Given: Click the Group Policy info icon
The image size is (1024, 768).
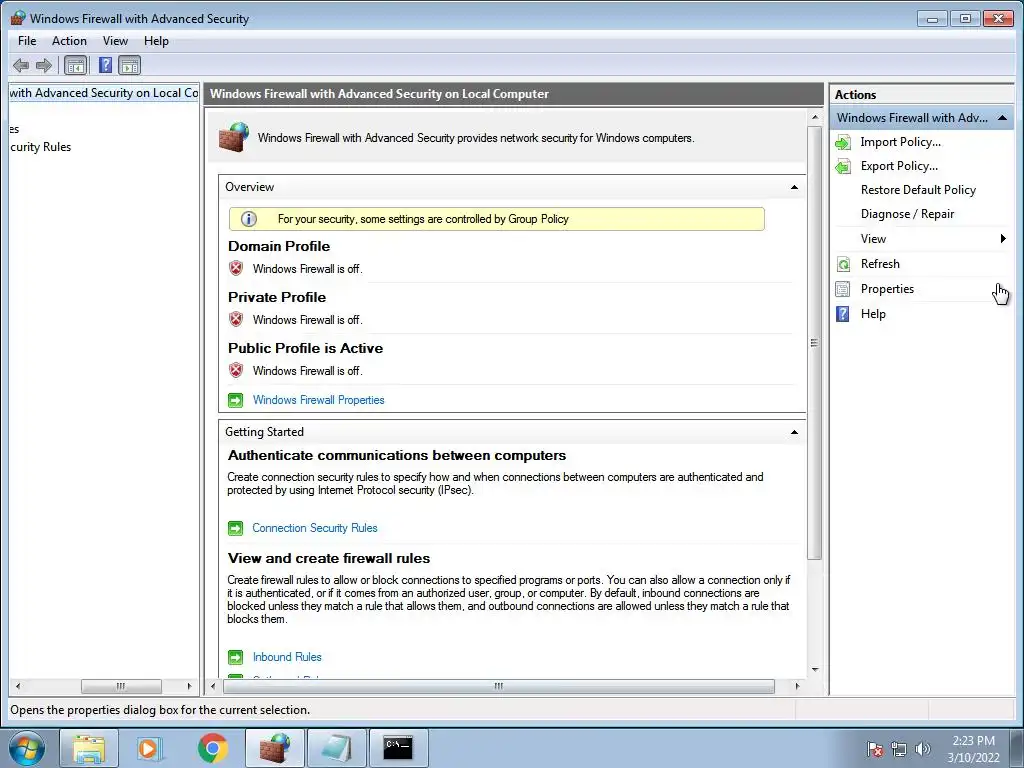Looking at the screenshot, I should pos(249,219).
